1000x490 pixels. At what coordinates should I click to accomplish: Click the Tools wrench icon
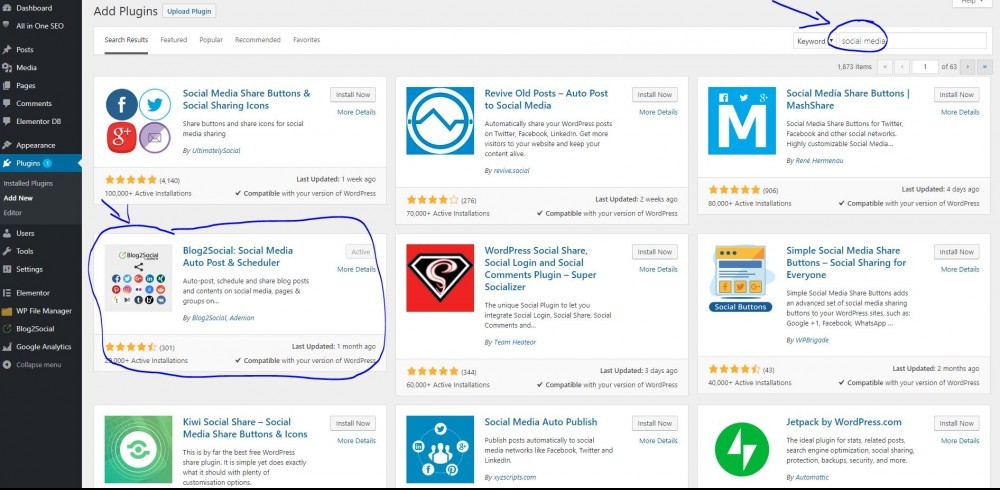pos(6,251)
